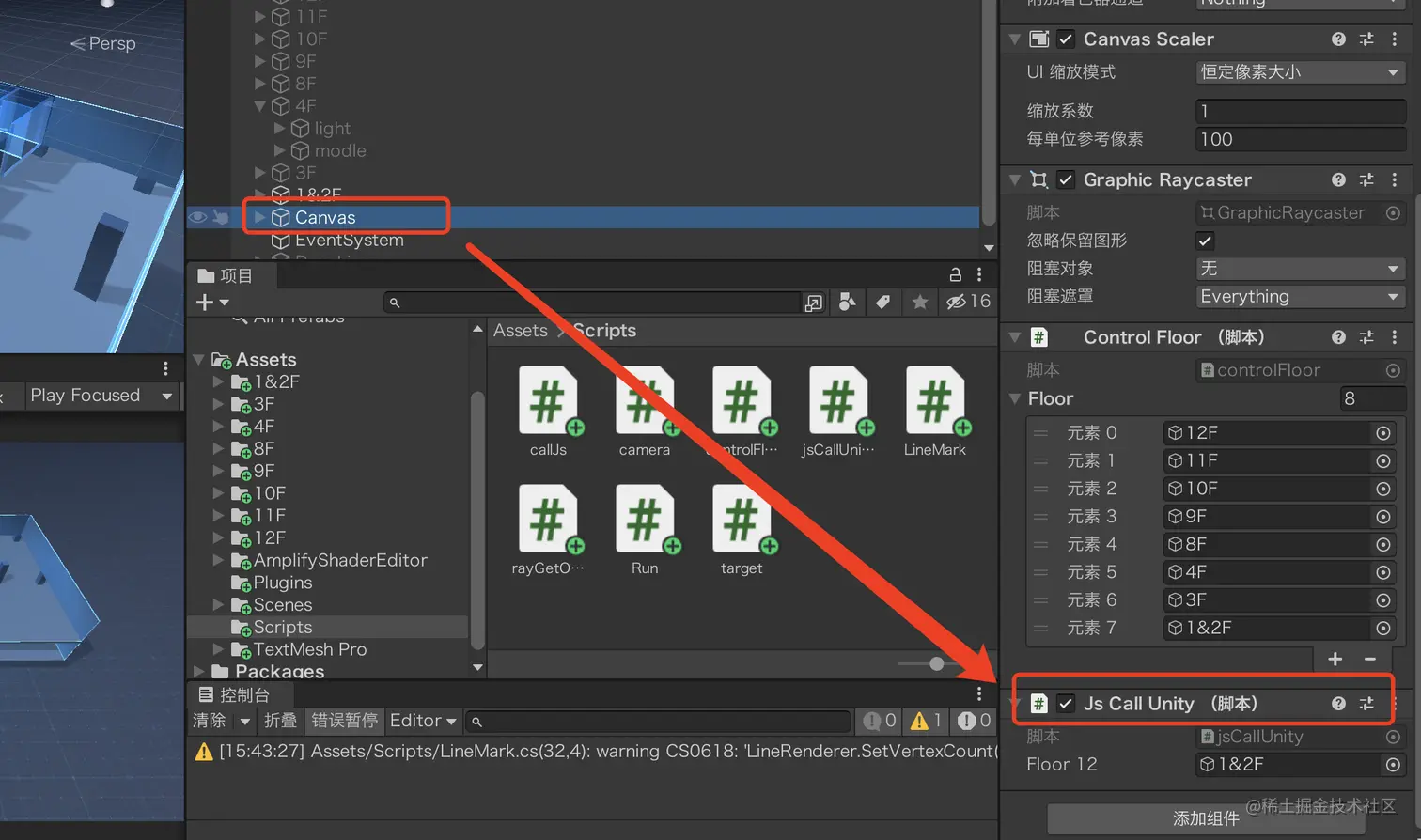The width and height of the screenshot is (1421, 840).
Task: Pick object for element 0 12F field
Action: [1383, 433]
